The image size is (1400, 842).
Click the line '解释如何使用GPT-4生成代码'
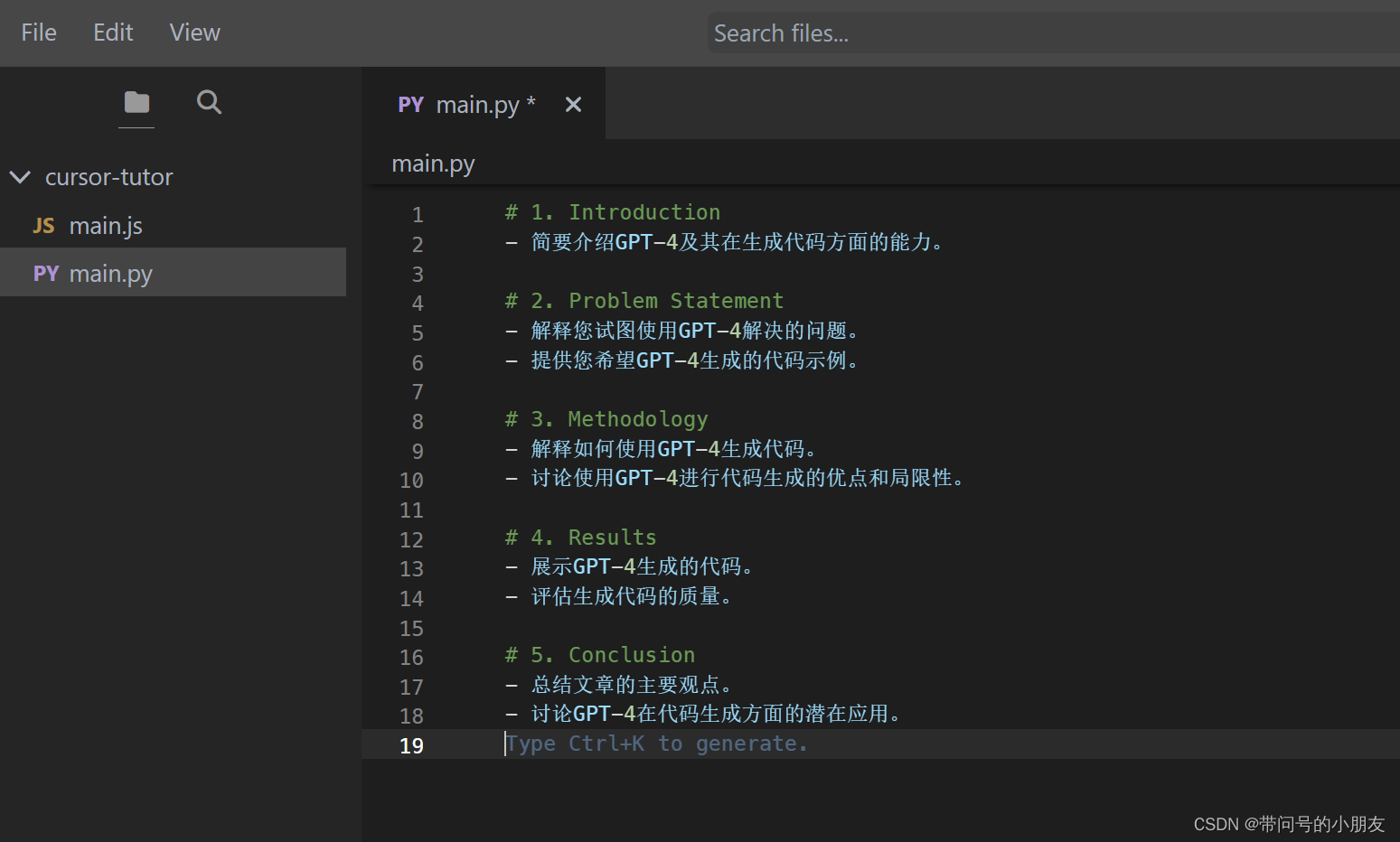tap(661, 449)
